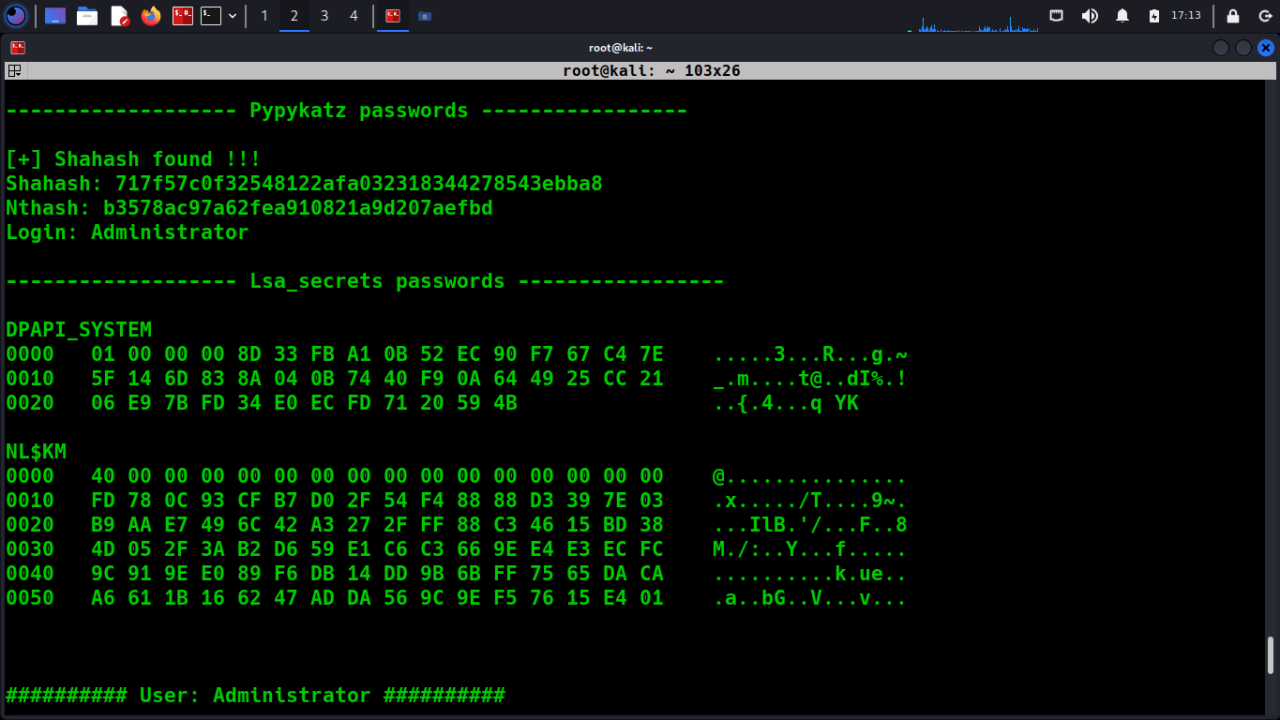Check the battery indicator icon

(x=1155, y=15)
